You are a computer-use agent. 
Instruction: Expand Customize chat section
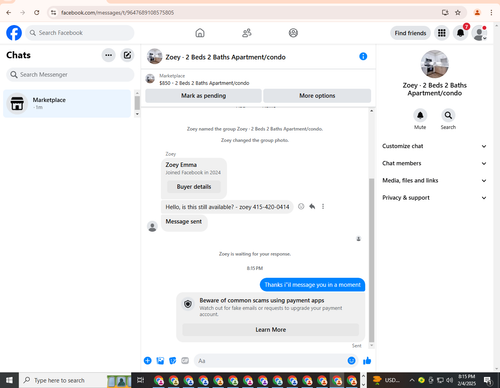[x=434, y=146]
